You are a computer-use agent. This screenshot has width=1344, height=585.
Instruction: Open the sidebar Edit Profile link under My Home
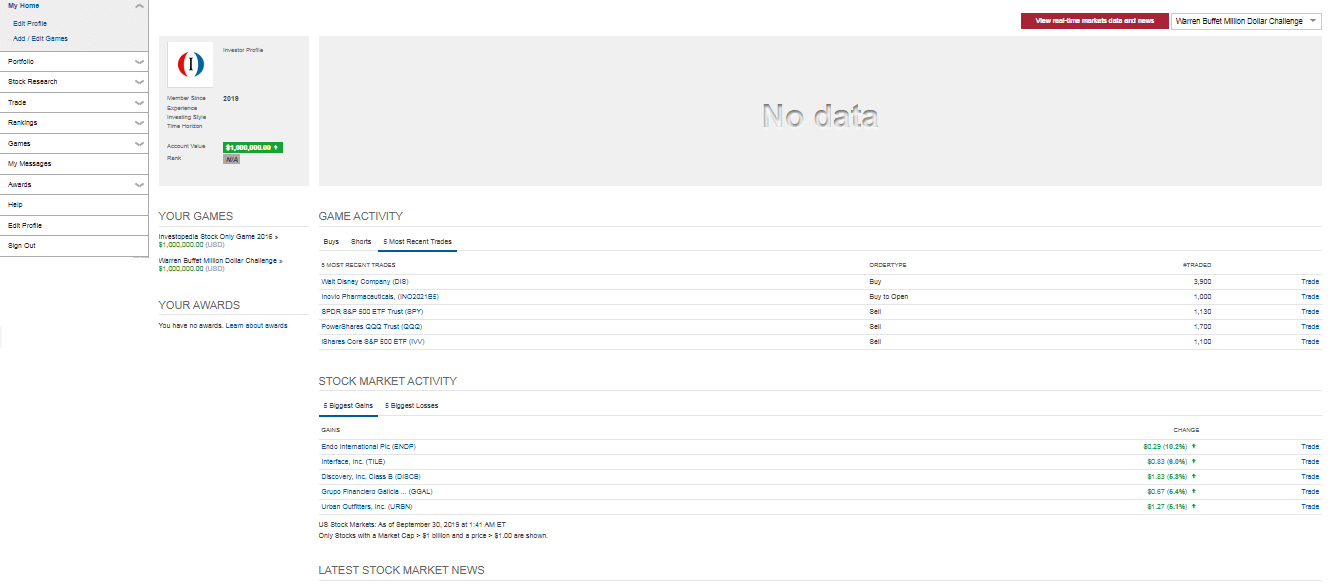pos(30,23)
